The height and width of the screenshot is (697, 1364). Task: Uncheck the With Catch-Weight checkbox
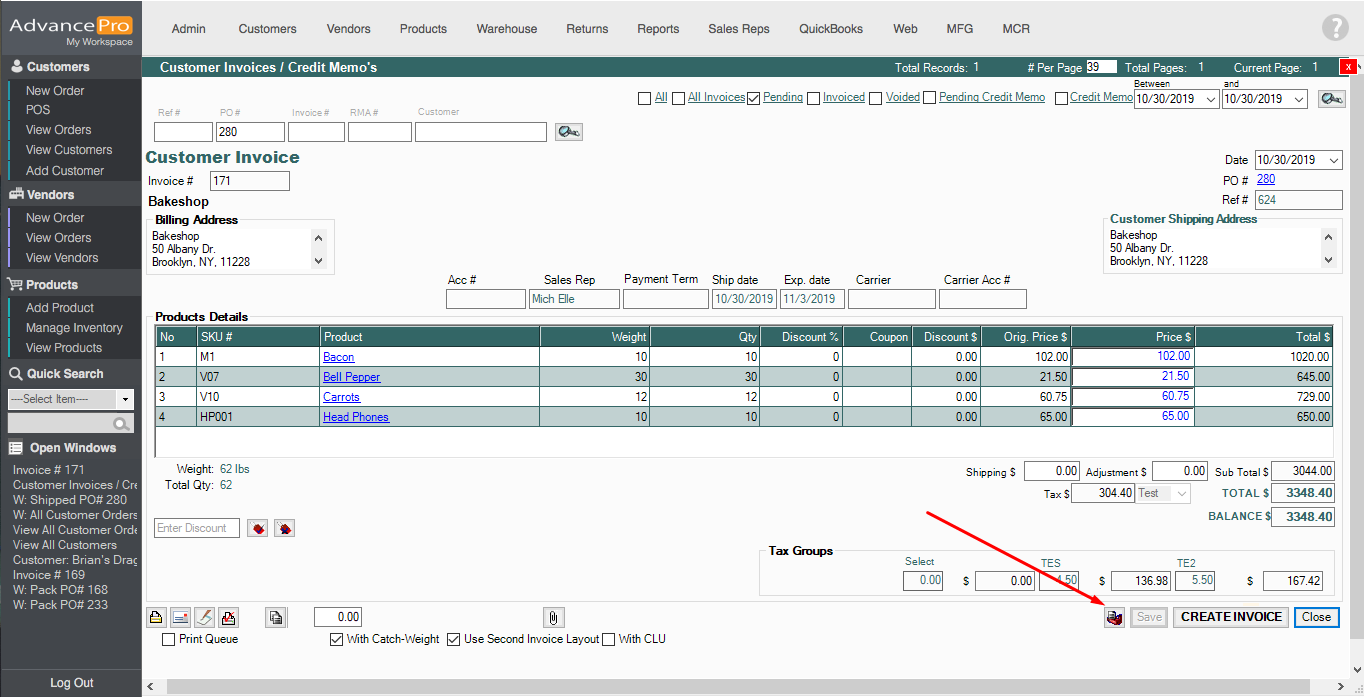point(336,639)
